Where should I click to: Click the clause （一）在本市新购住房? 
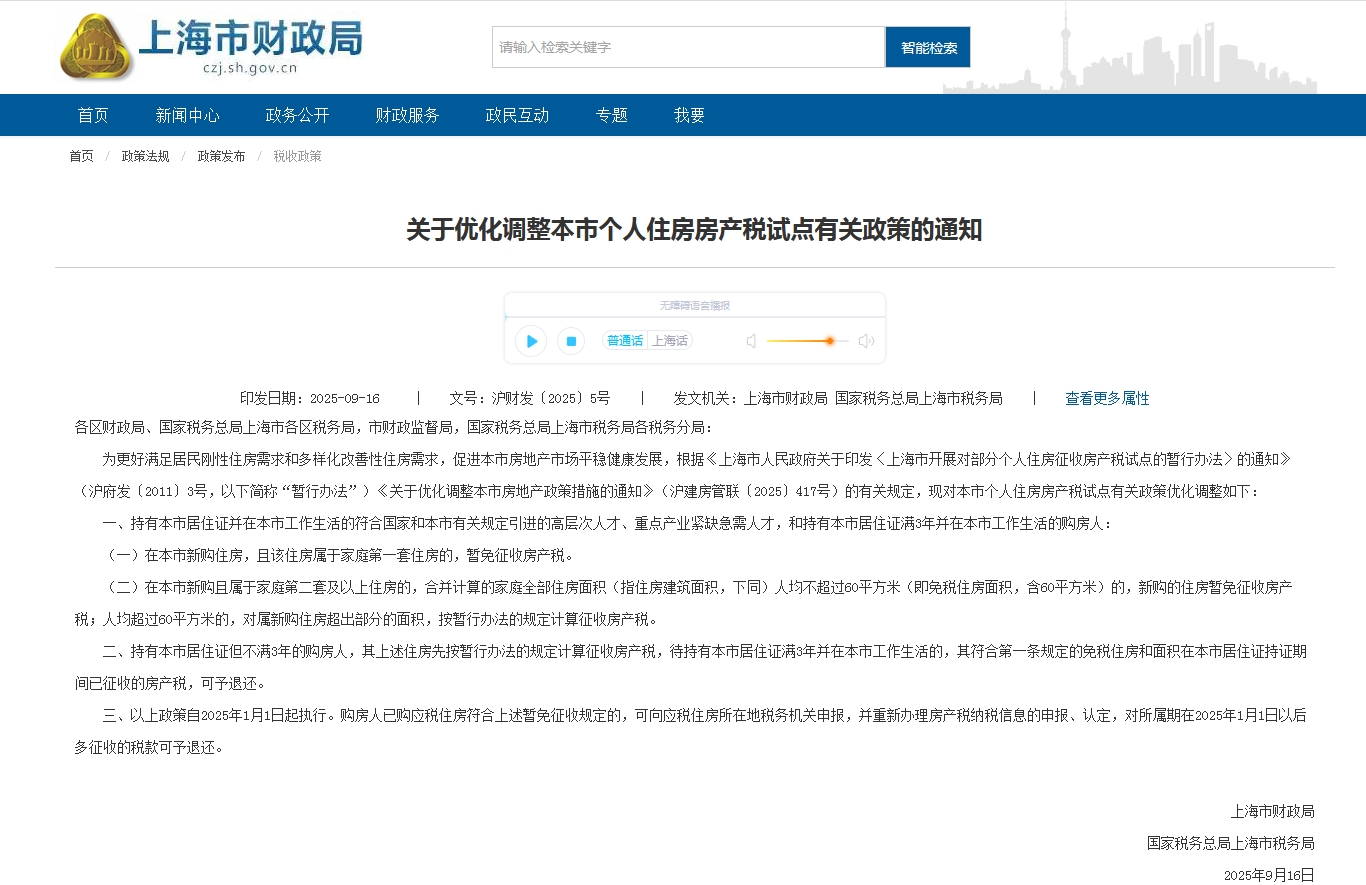click(339, 555)
